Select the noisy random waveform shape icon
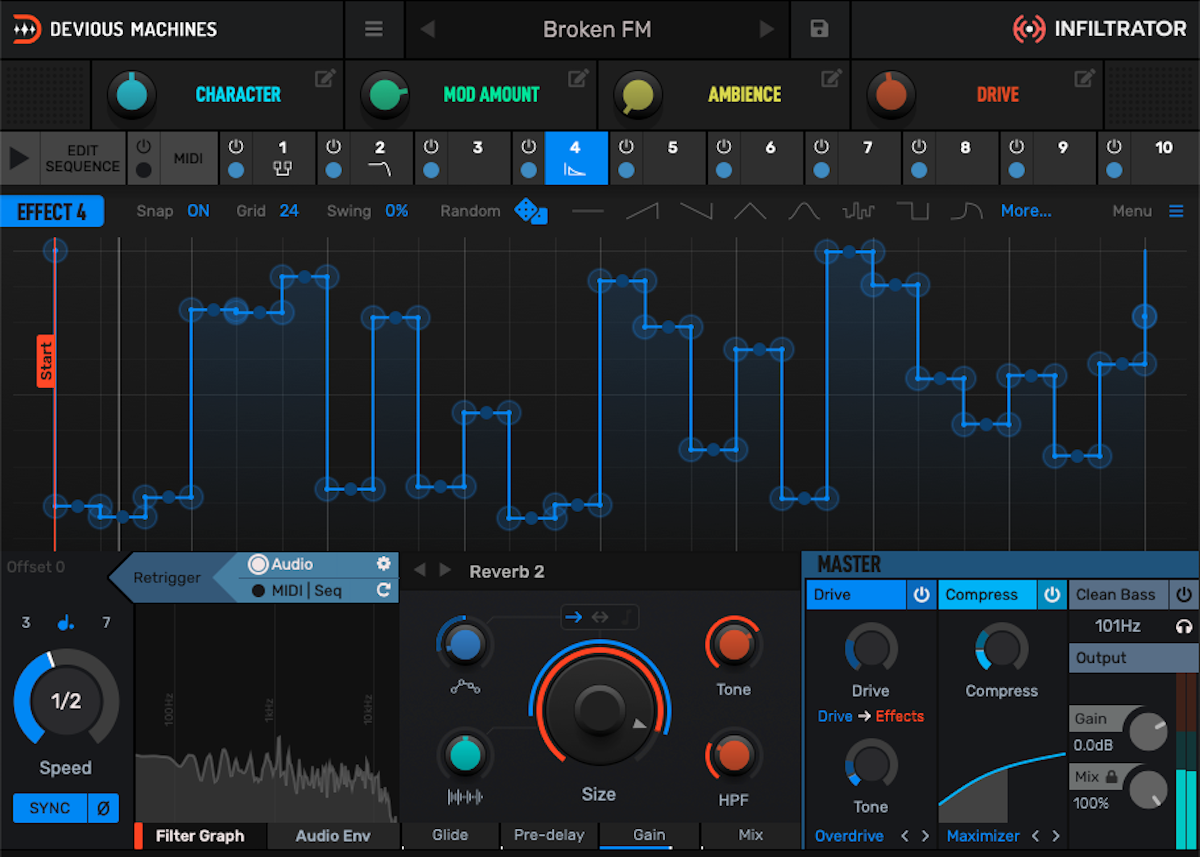 tap(858, 211)
